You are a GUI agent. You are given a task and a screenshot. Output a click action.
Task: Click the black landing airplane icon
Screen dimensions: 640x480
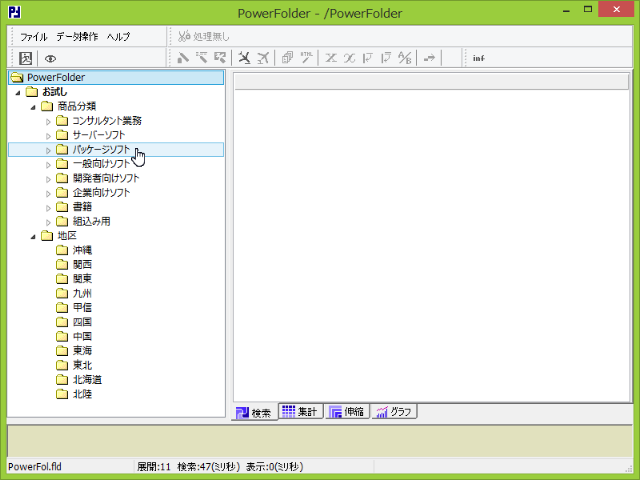click(244, 58)
